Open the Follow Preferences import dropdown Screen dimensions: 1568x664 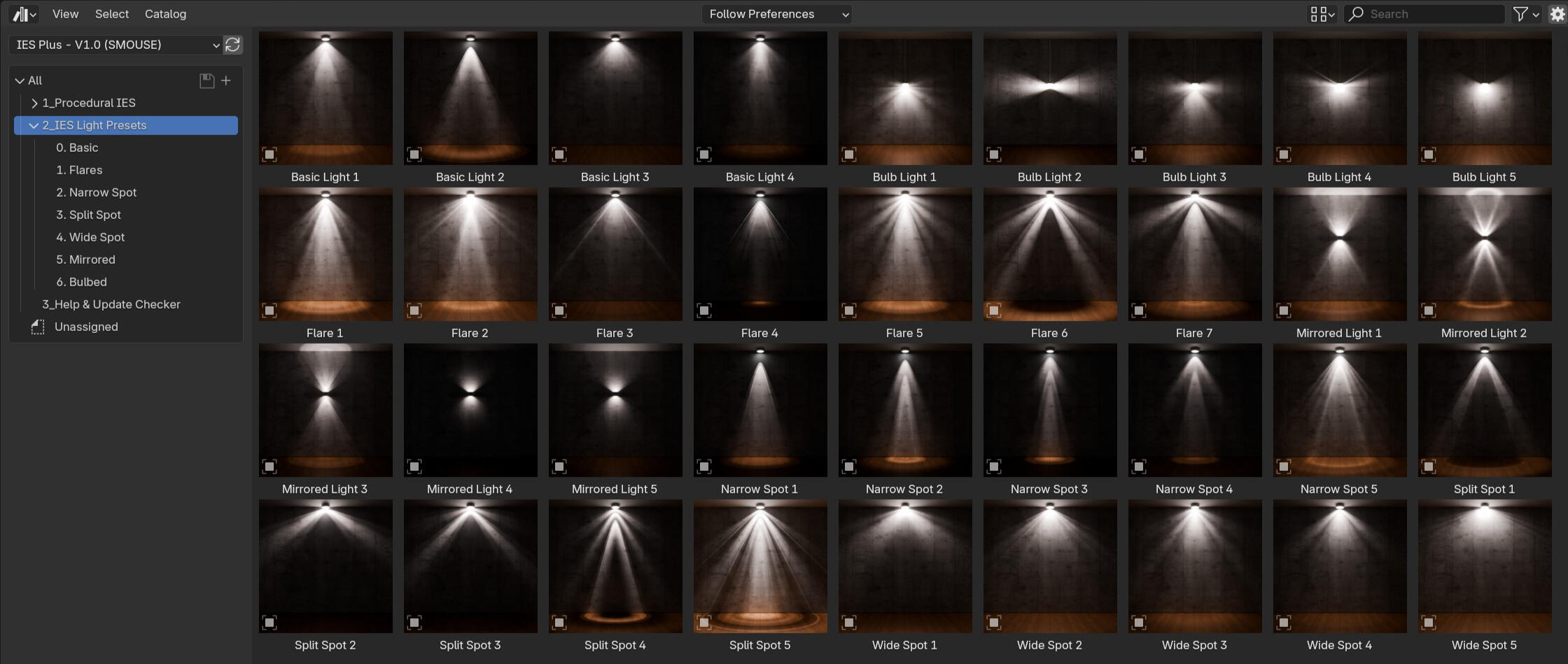(777, 14)
